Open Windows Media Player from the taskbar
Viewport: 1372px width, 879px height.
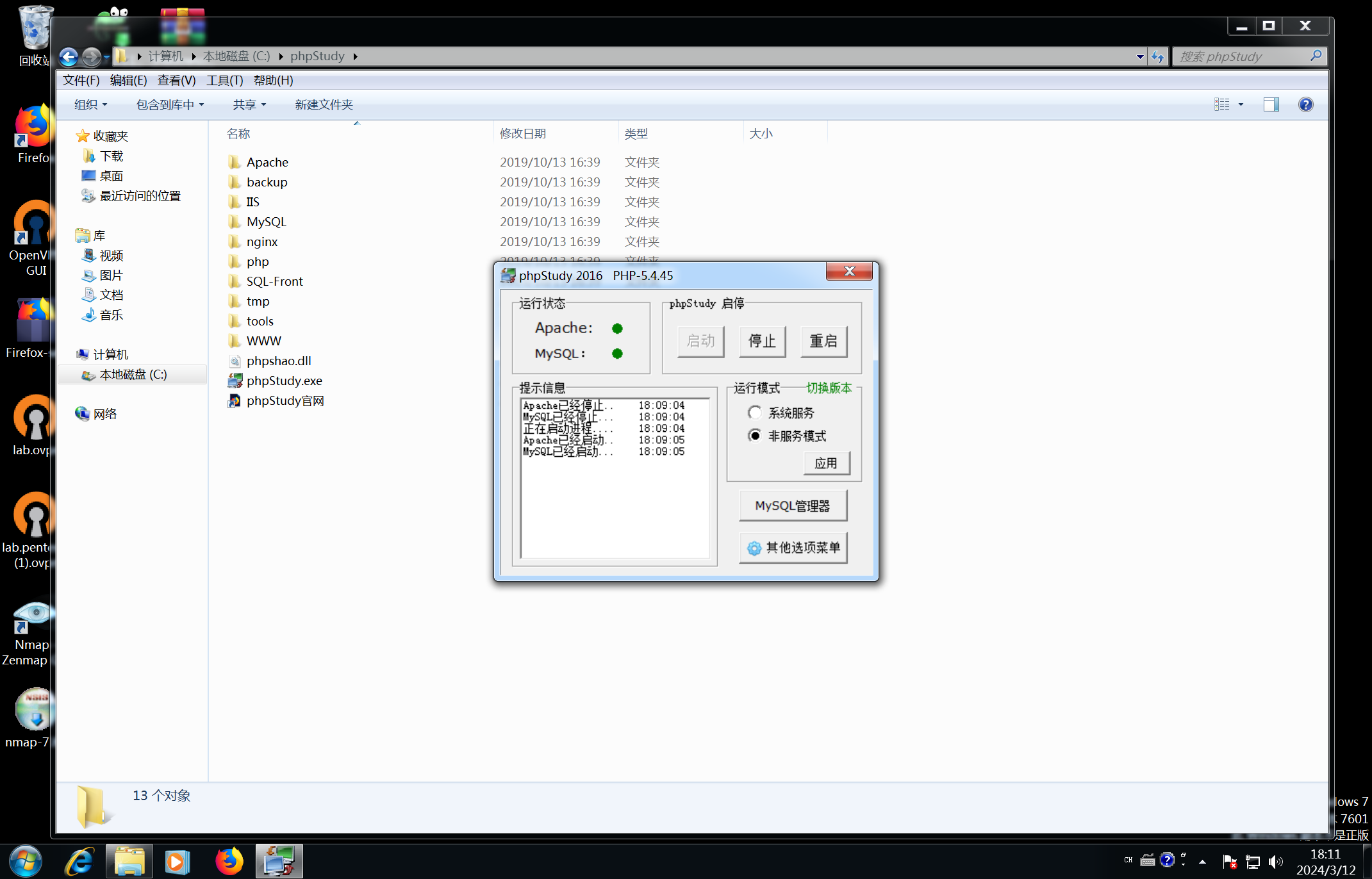tap(178, 861)
